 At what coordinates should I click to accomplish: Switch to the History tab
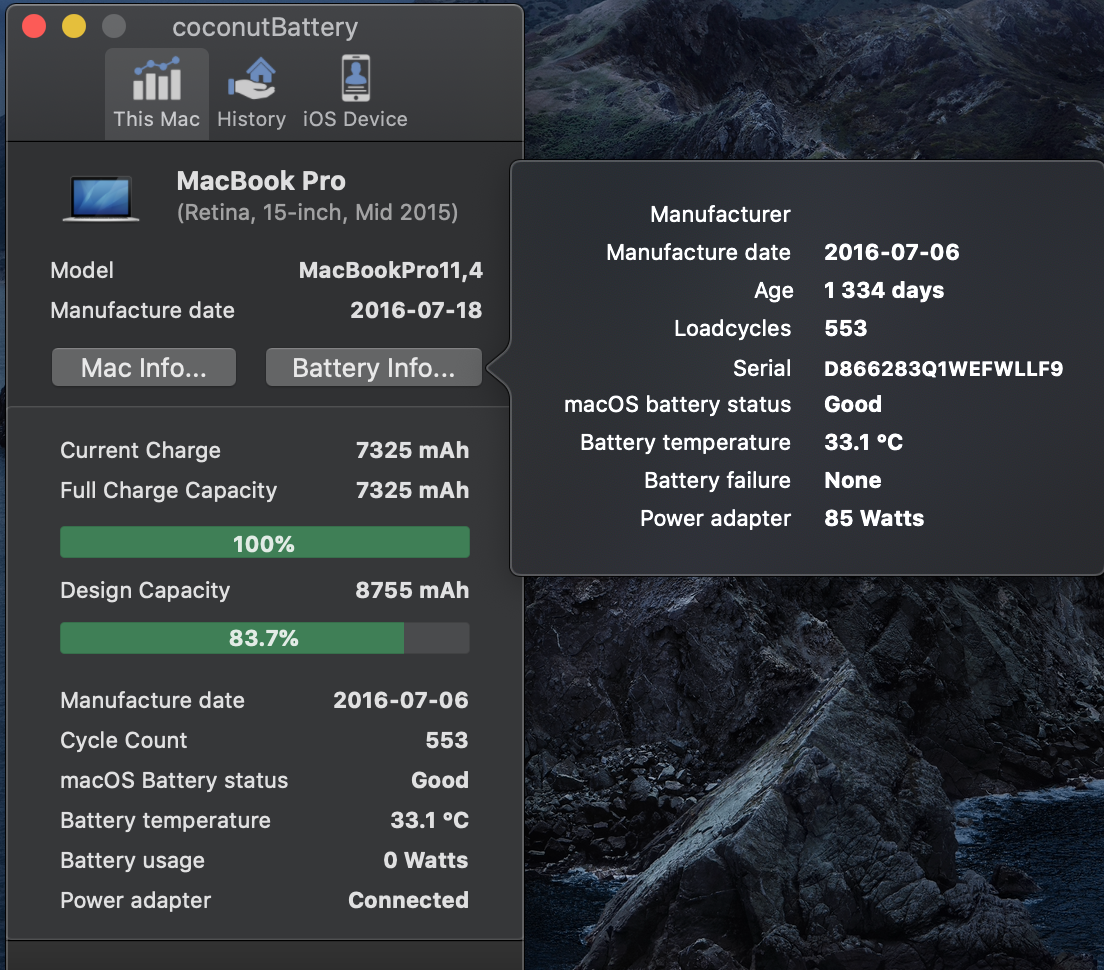[251, 94]
